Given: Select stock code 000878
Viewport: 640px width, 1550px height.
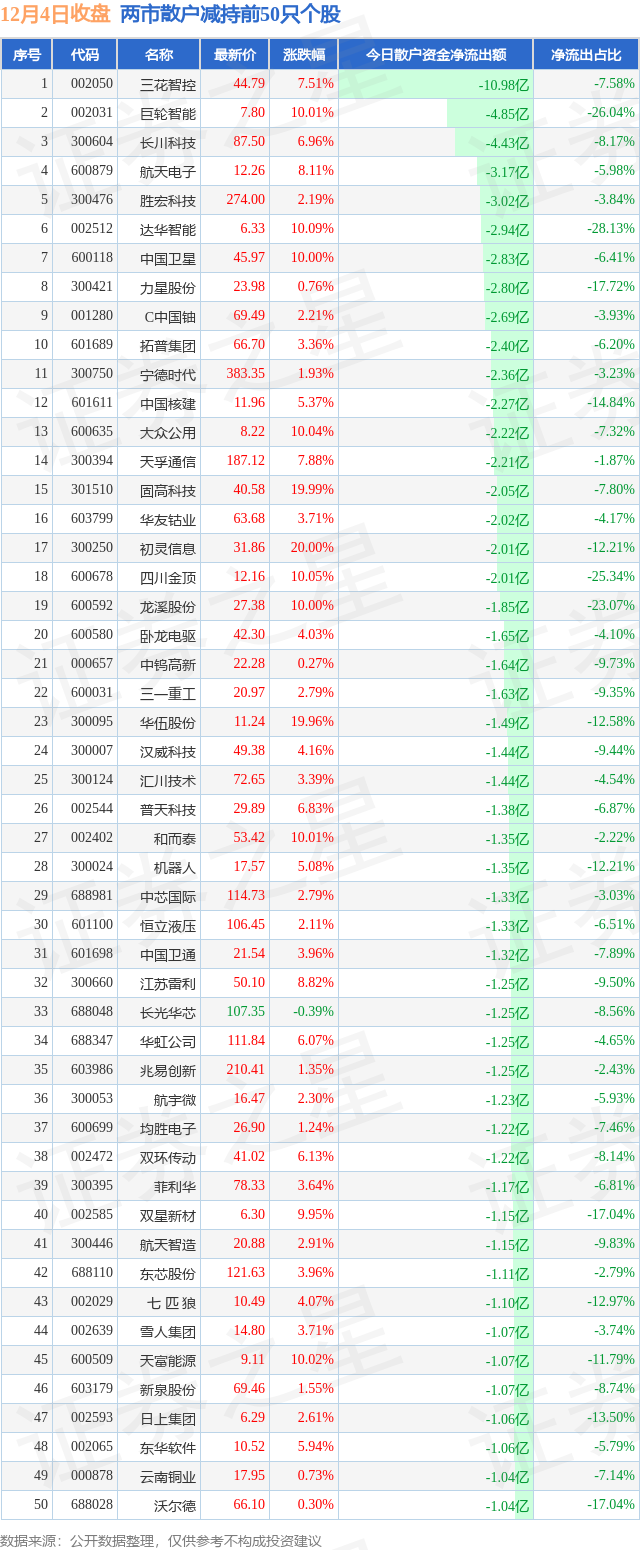Looking at the screenshot, I should [x=92, y=1476].
